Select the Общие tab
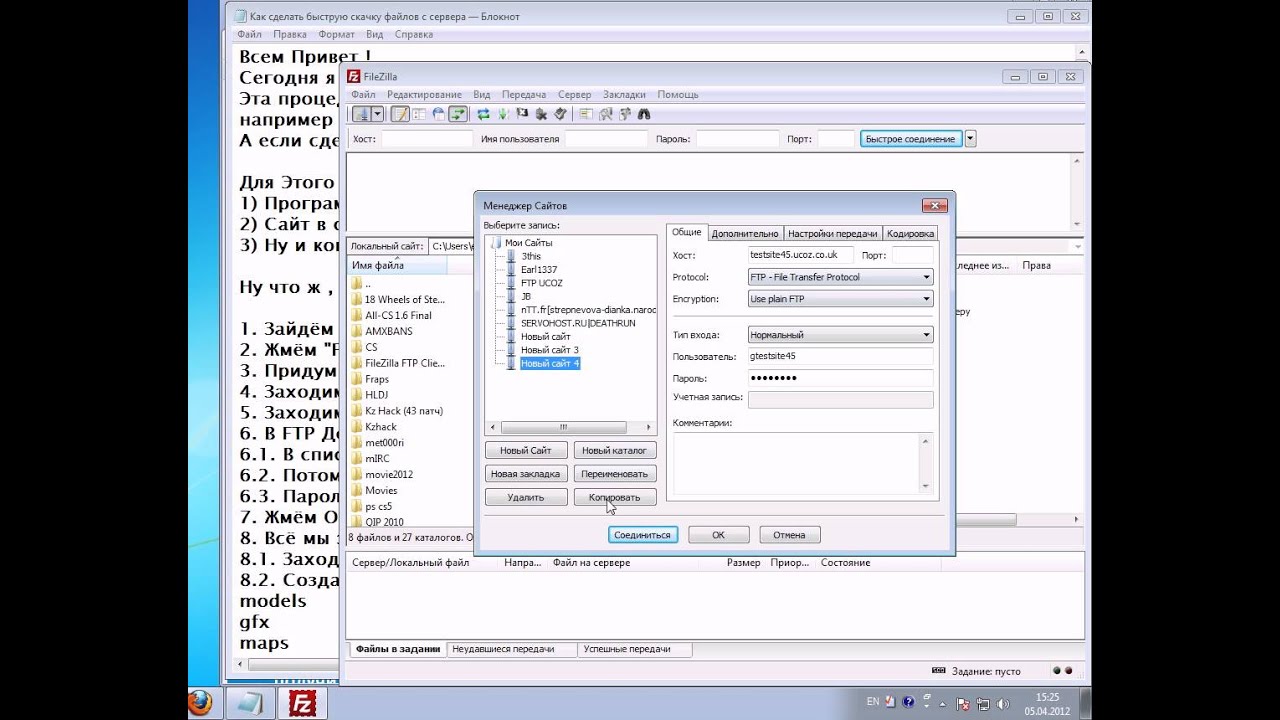The width and height of the screenshot is (1280, 720). click(686, 232)
